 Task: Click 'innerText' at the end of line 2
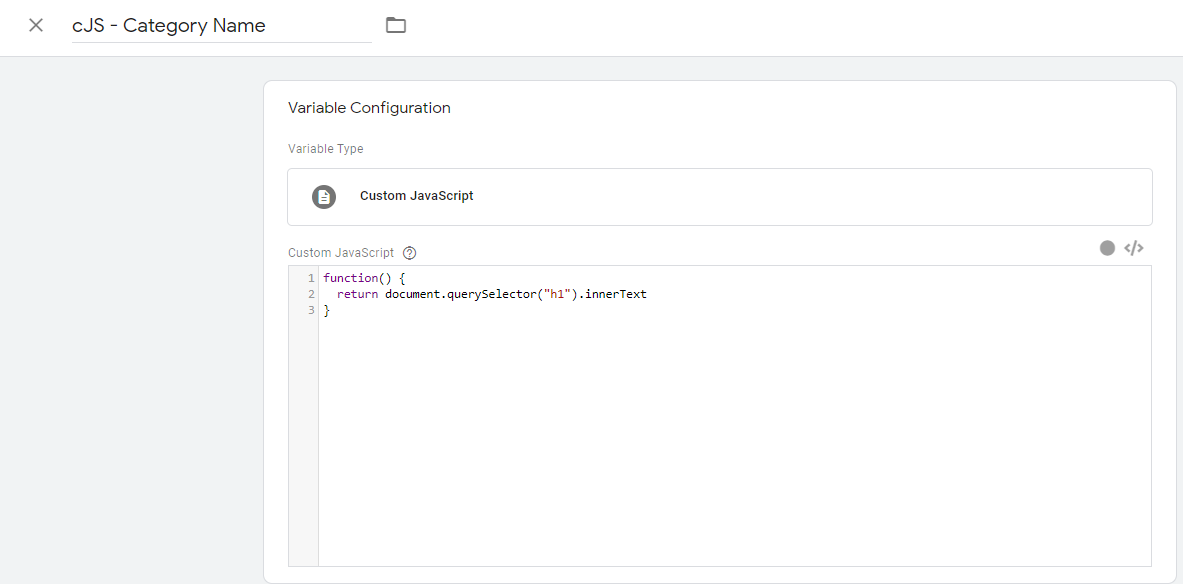click(x=616, y=294)
